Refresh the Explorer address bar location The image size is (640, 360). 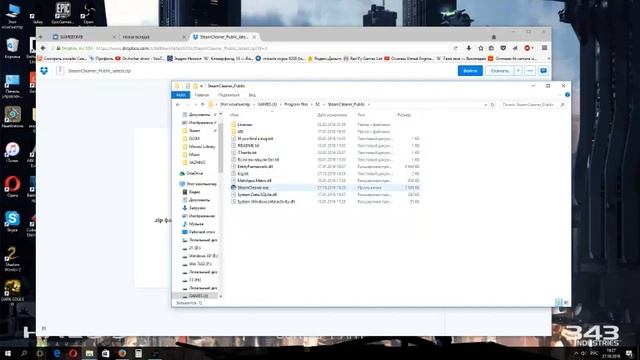[x=493, y=105]
